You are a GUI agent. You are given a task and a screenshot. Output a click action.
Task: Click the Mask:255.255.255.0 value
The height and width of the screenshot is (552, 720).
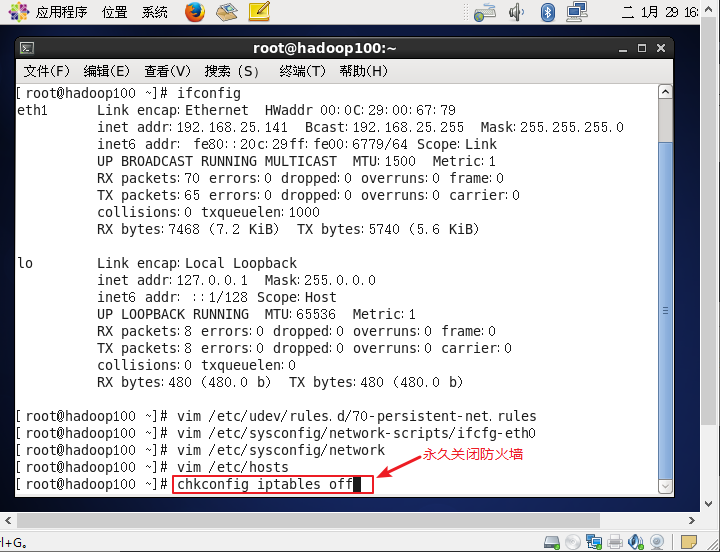552,127
